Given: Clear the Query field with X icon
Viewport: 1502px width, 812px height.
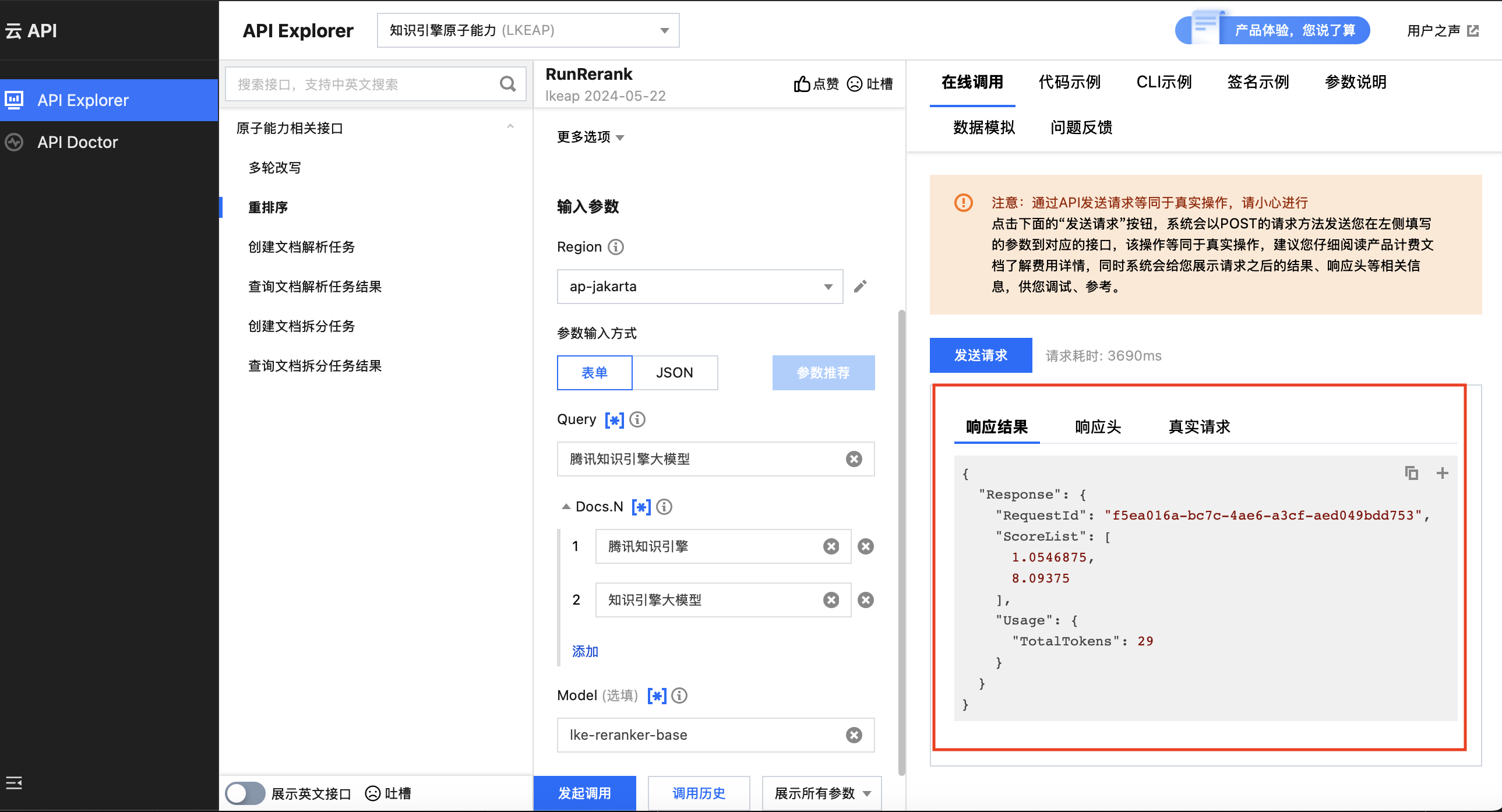Looking at the screenshot, I should point(854,460).
